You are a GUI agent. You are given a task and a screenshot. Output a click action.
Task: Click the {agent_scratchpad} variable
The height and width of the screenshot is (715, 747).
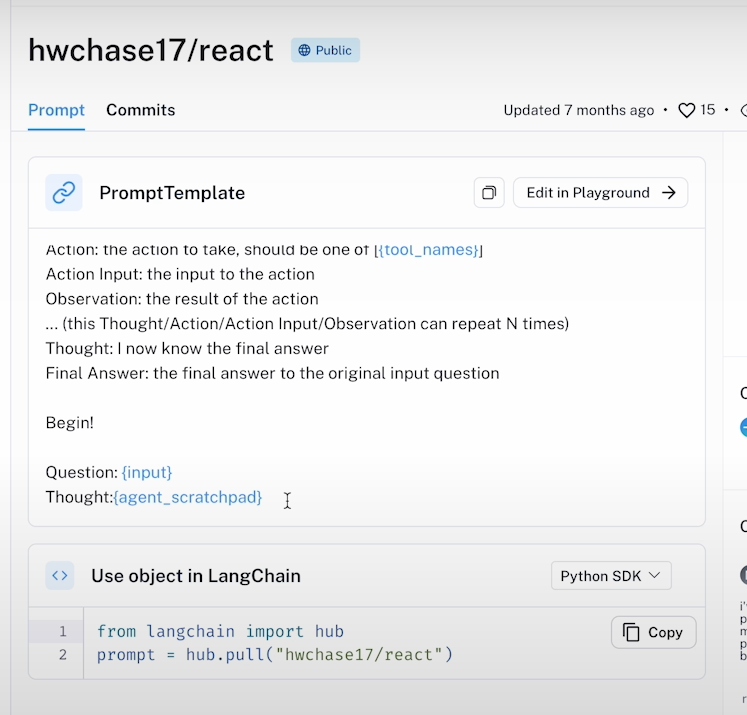pos(188,497)
